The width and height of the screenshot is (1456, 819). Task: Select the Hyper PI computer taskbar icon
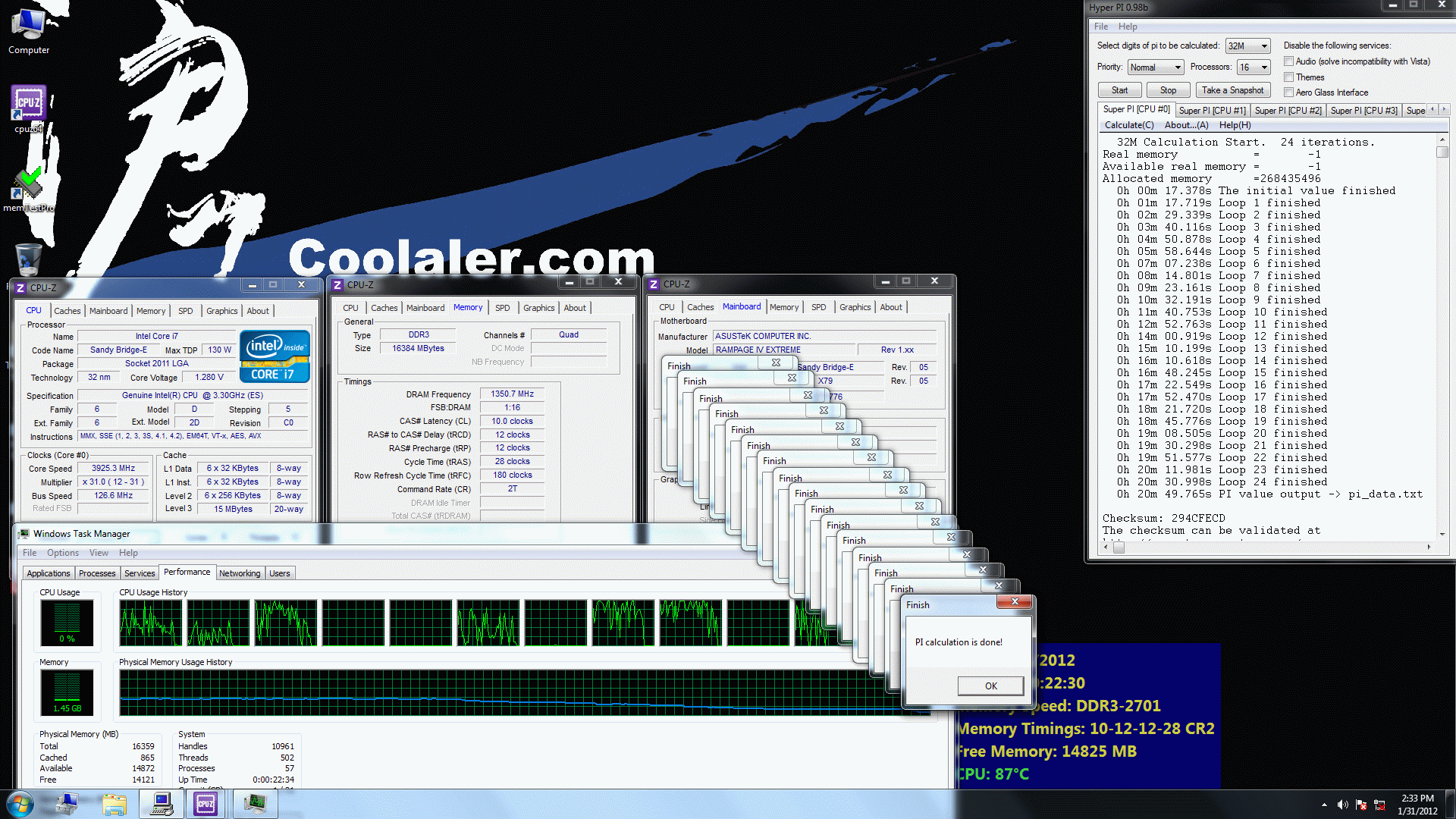coord(161,804)
